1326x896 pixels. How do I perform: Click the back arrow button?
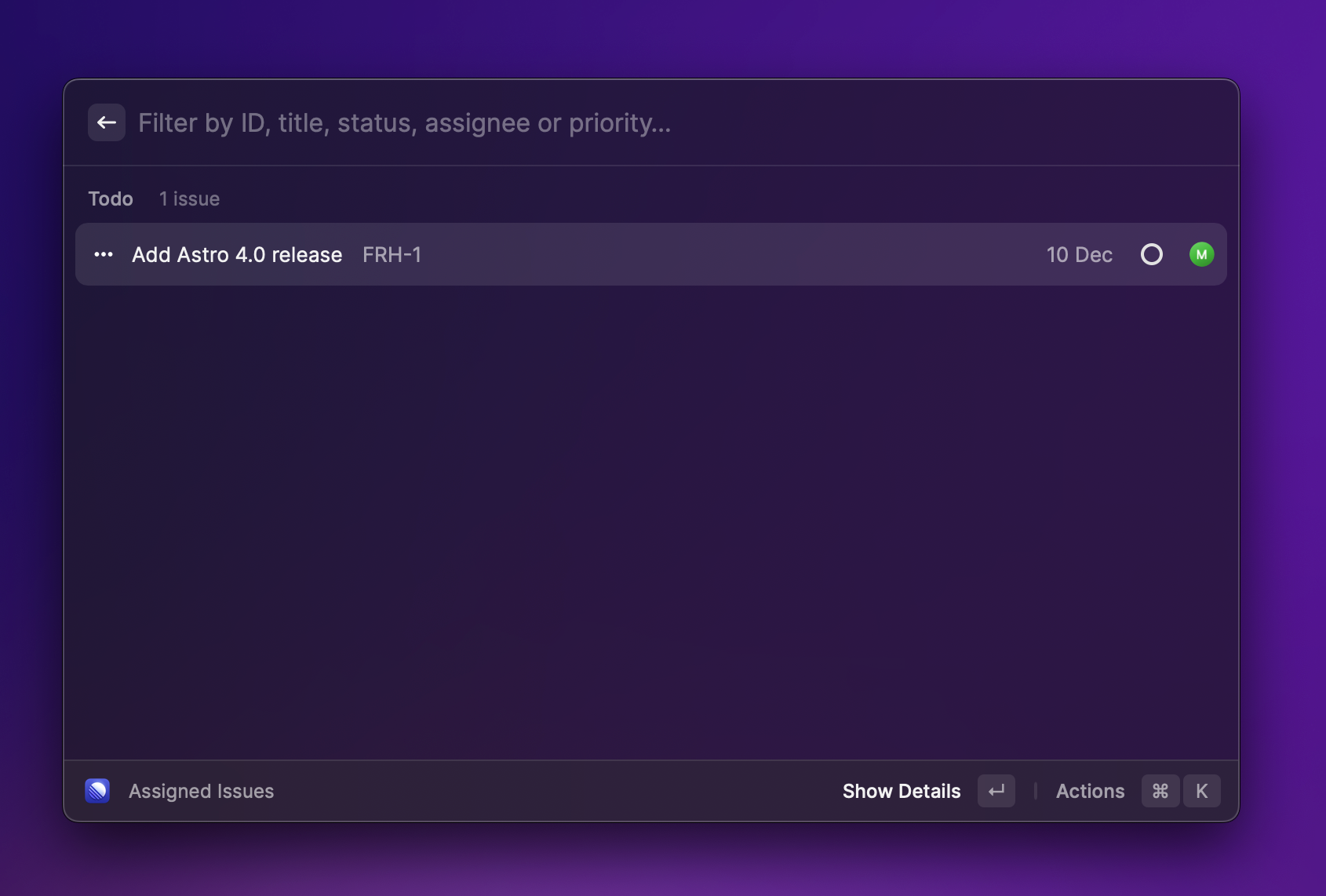(x=107, y=122)
